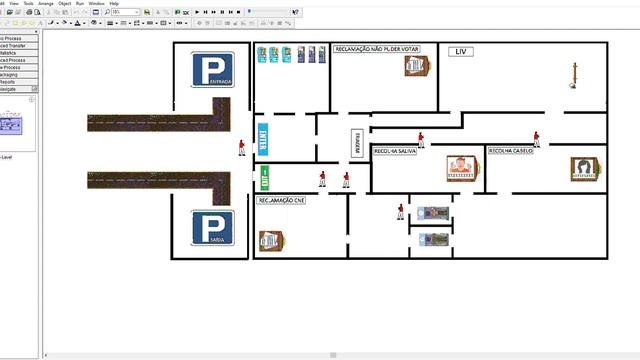Switch to Reports panel

pyautogui.click(x=19, y=82)
